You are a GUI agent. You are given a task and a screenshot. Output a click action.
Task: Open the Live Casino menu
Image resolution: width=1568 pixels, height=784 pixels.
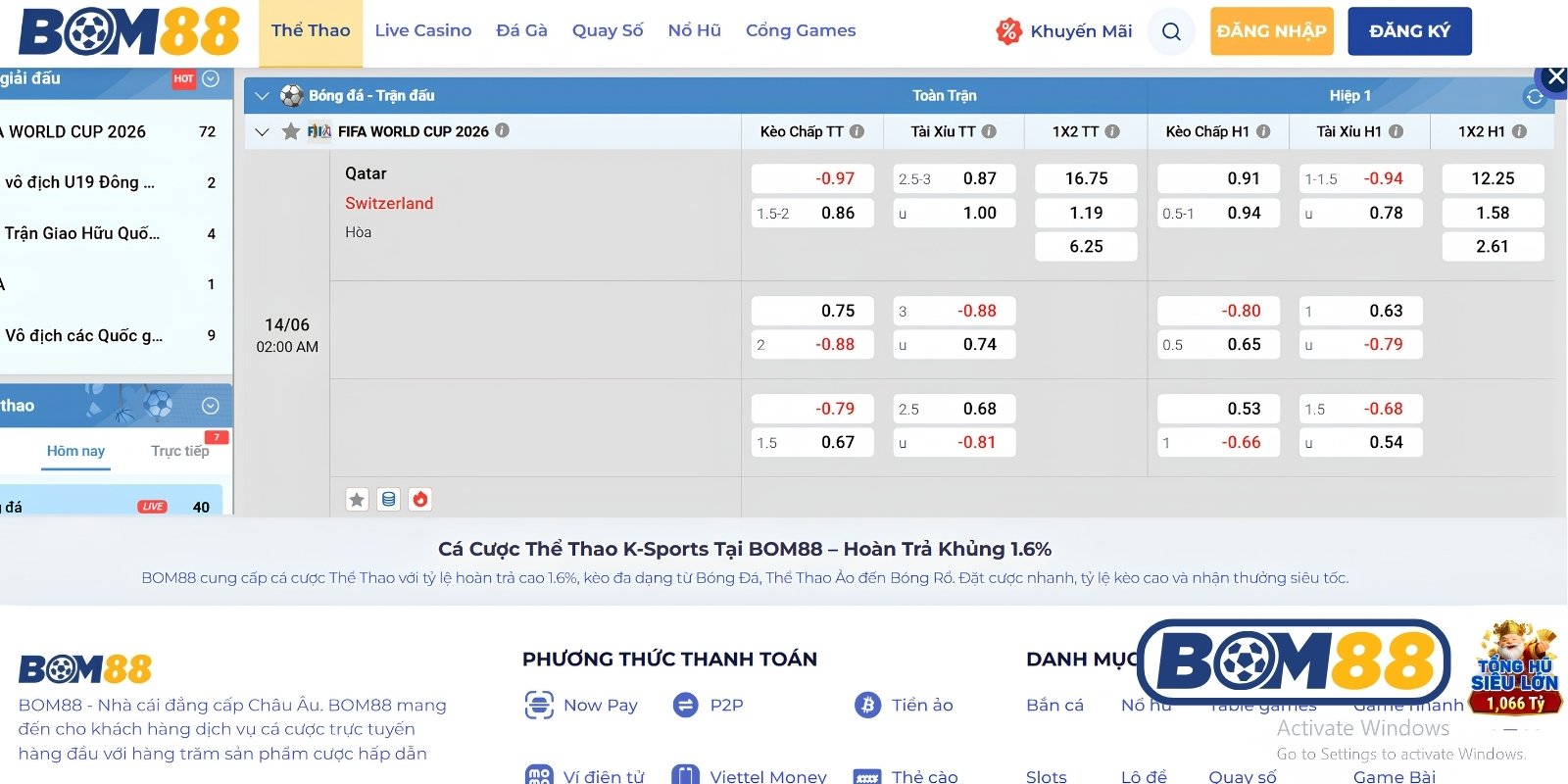(423, 31)
